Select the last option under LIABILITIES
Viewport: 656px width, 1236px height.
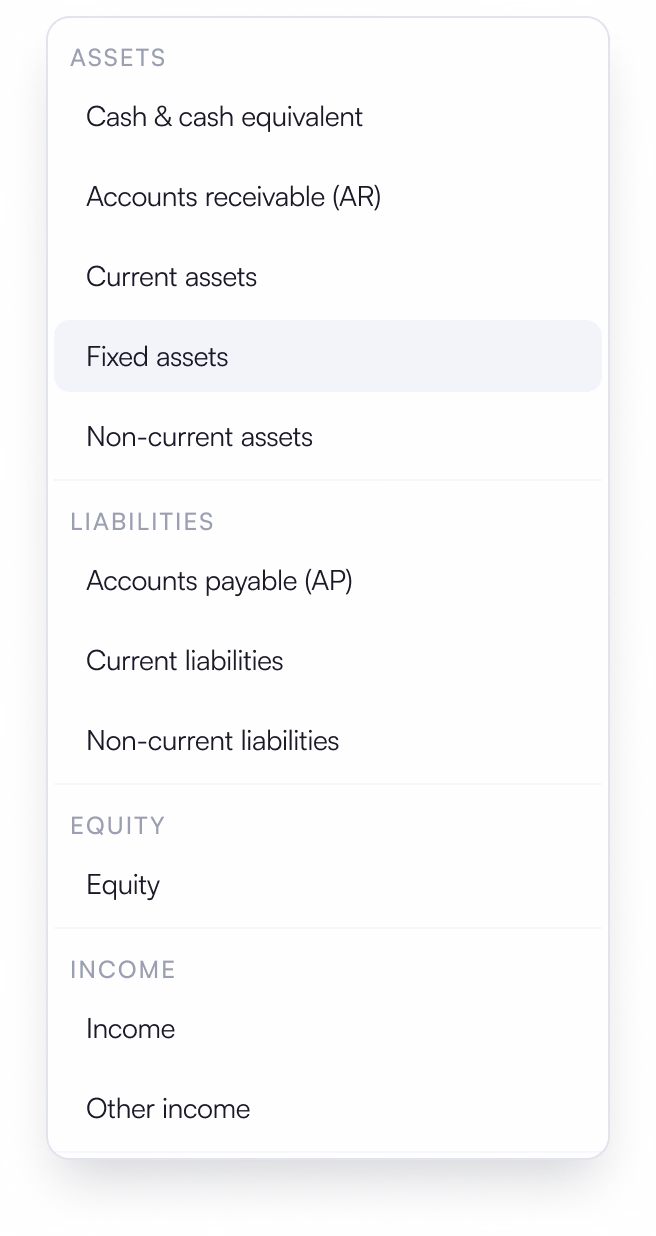pos(328,741)
